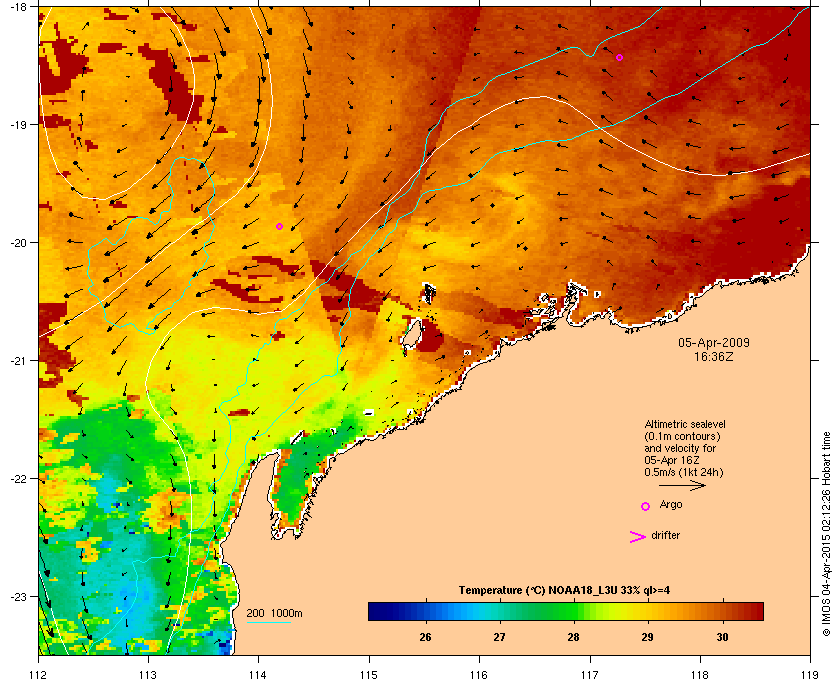Click the 'Altimetric sealevel' legend line
The height and width of the screenshot is (680, 840).
(685, 424)
